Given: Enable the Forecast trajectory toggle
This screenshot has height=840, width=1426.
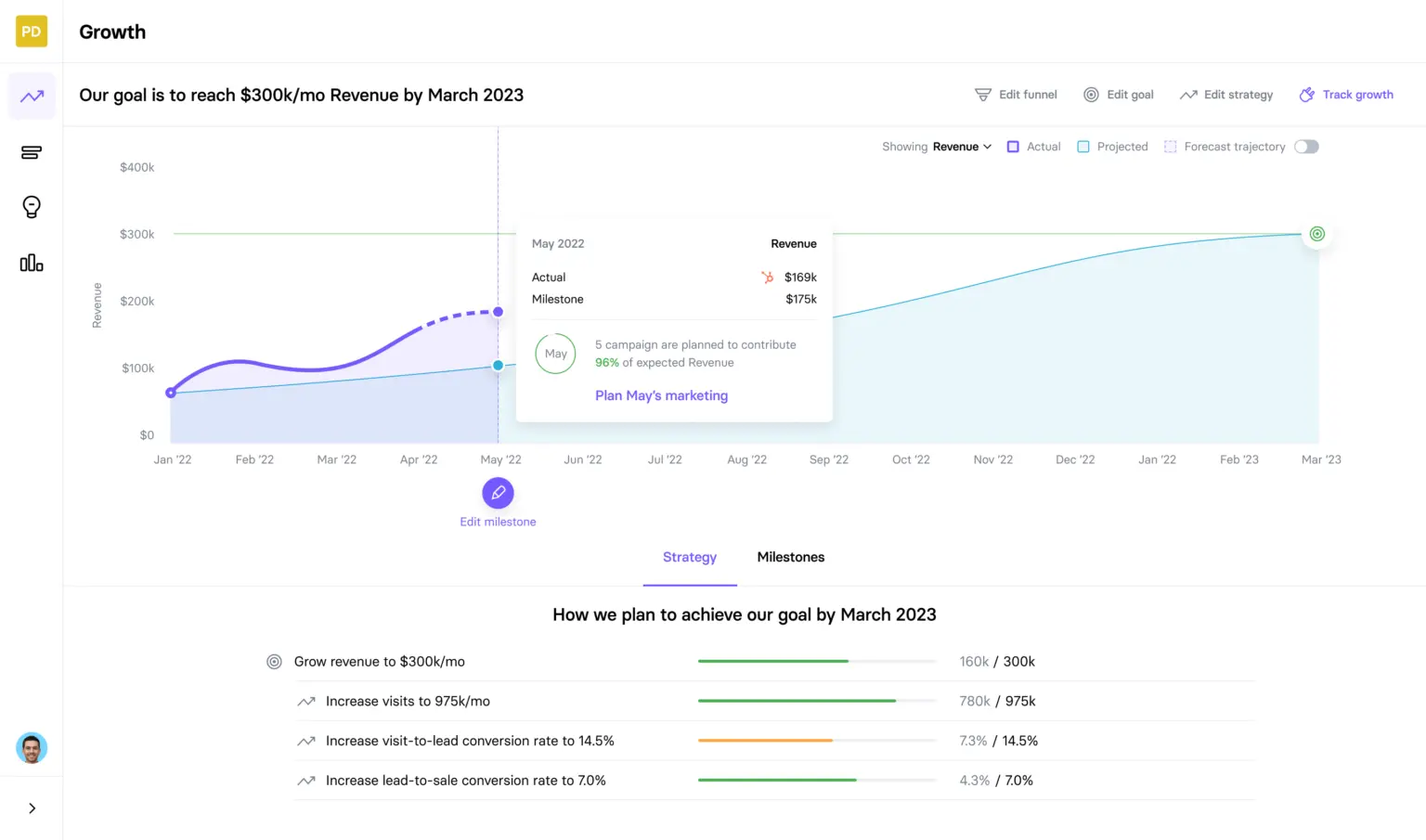Looking at the screenshot, I should pos(1306,146).
